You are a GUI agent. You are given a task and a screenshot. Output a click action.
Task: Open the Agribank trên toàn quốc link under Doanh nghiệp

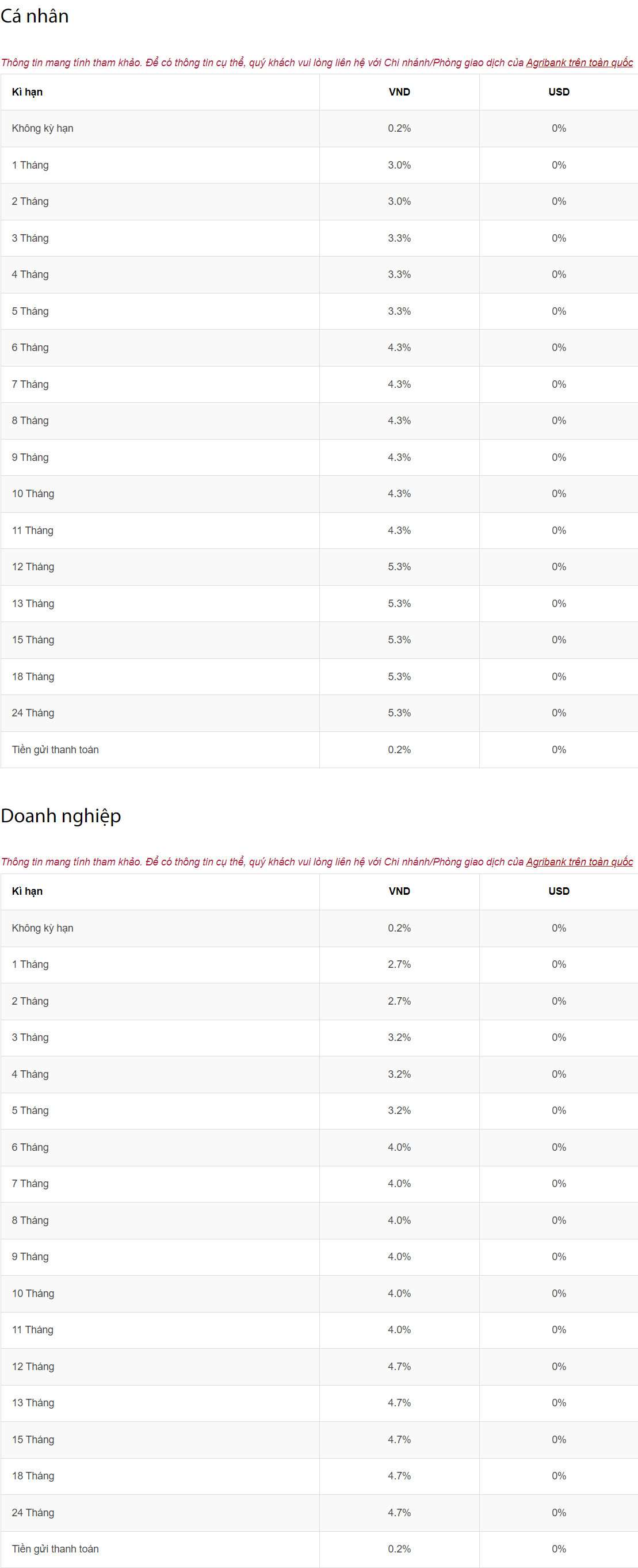coord(579,862)
